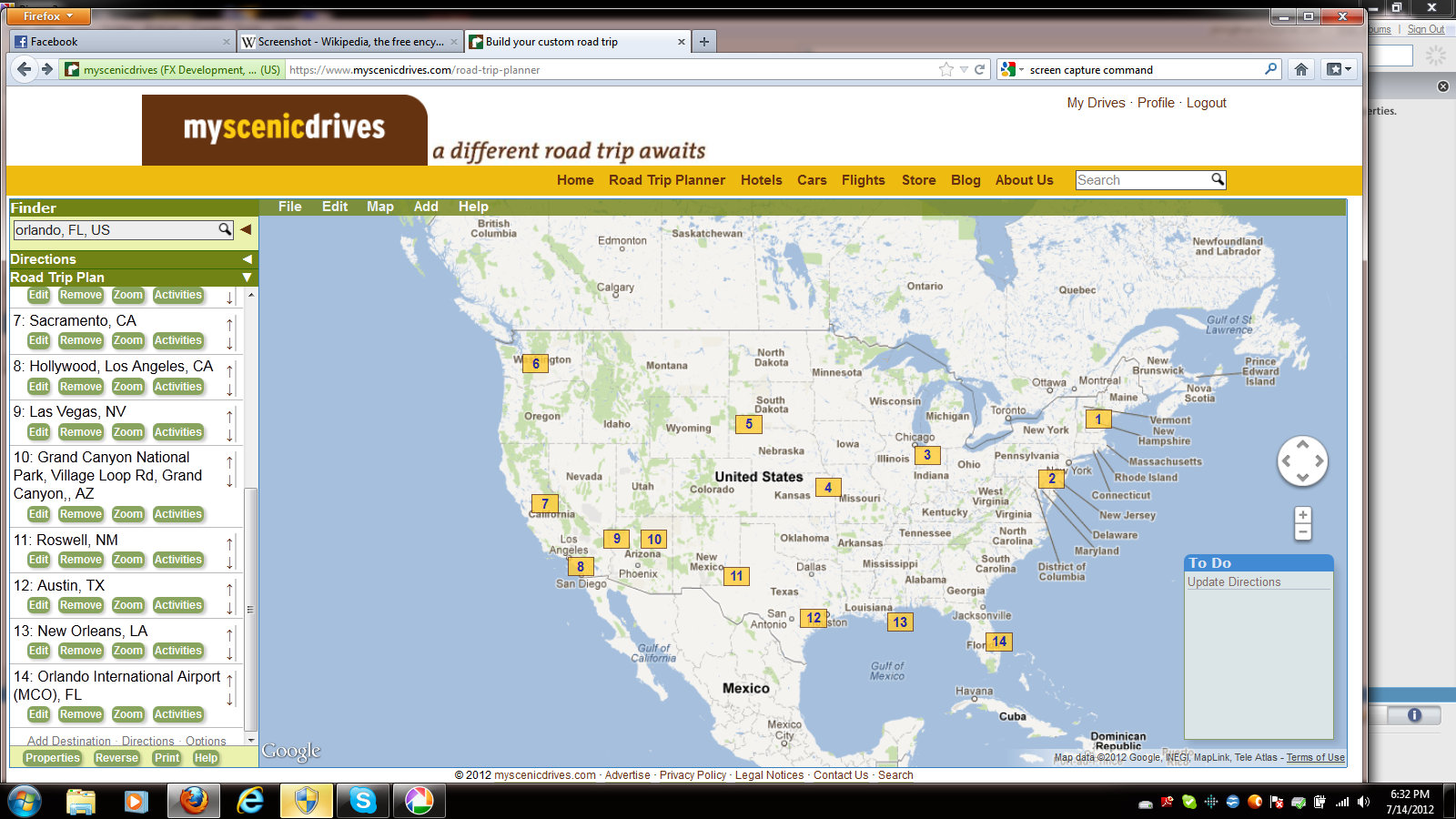Click the map zoom in plus button
Viewport: 1456px width, 819px height.
click(x=1302, y=515)
